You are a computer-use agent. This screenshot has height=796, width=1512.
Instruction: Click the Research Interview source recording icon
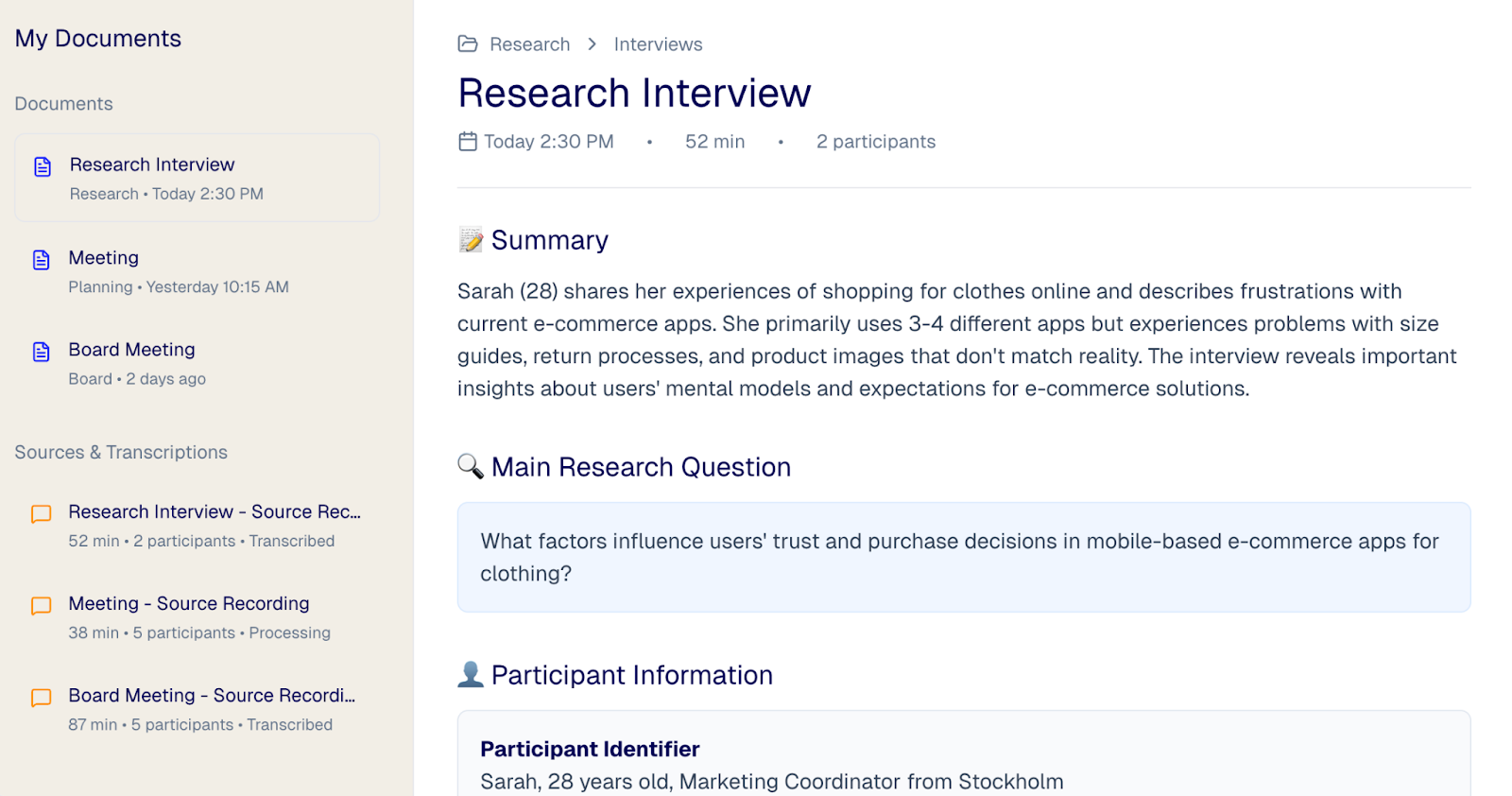point(42,514)
